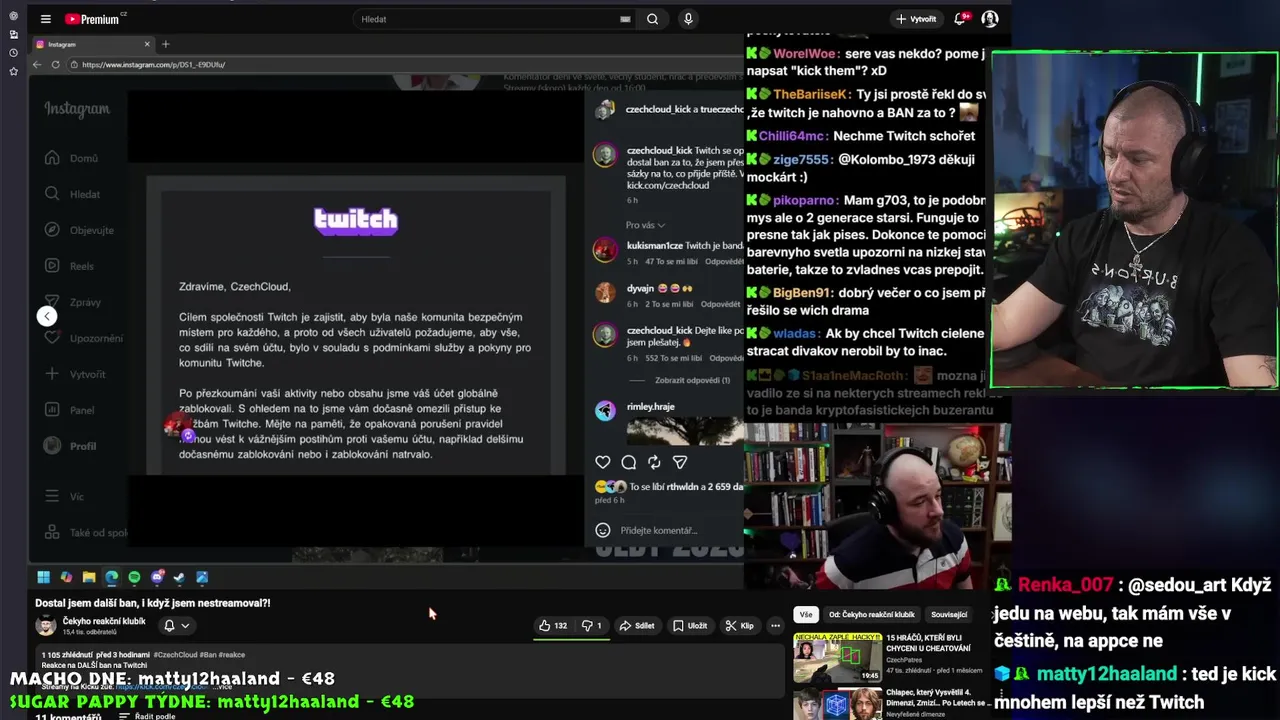Viewport: 1280px width, 720px height.
Task: Open File Explorer in the taskbar
Action: tap(89, 577)
